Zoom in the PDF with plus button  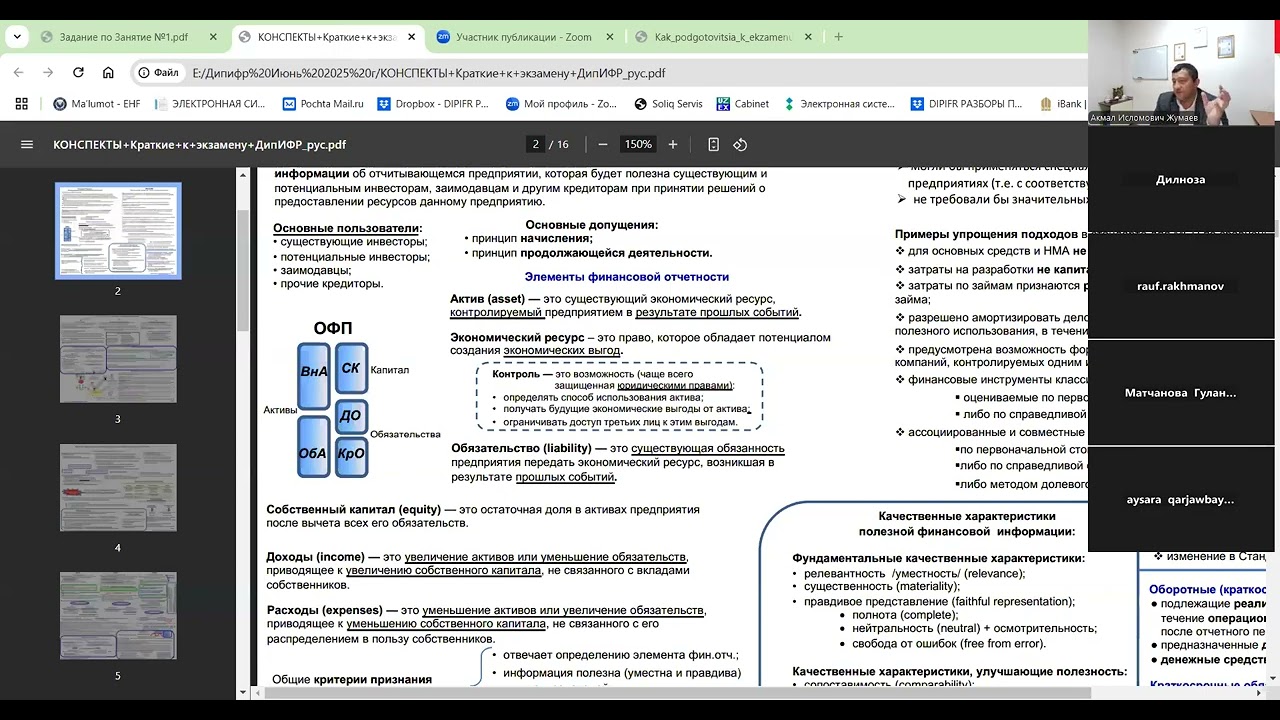point(673,144)
